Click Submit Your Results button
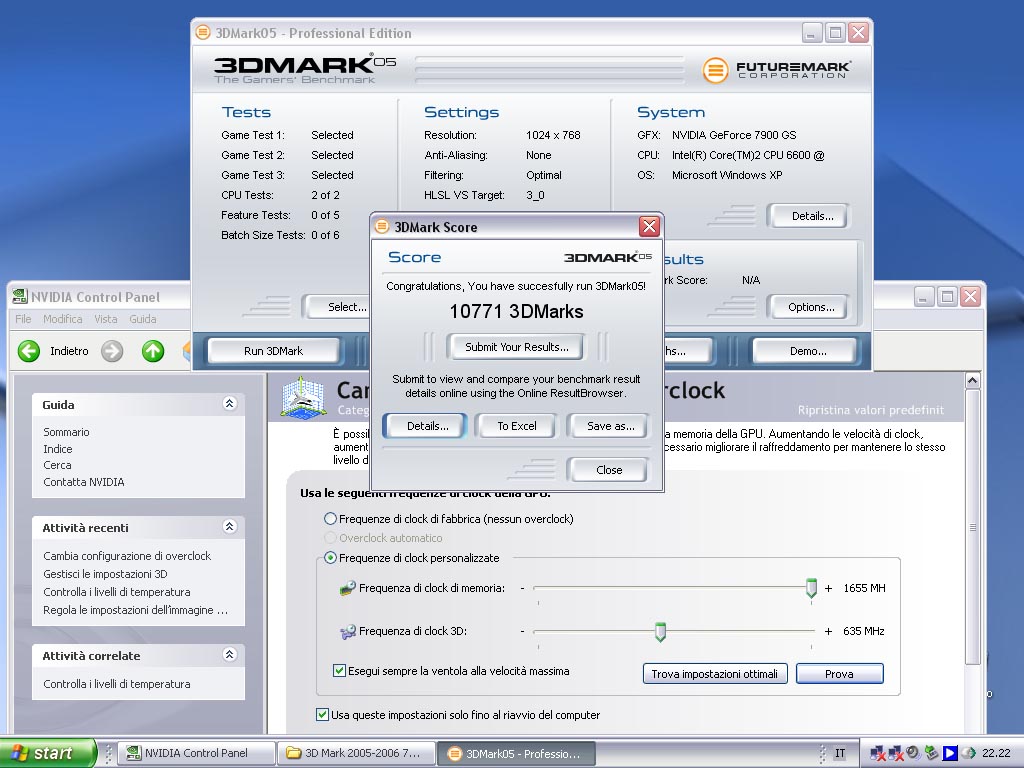1024x768 pixels. click(516, 347)
